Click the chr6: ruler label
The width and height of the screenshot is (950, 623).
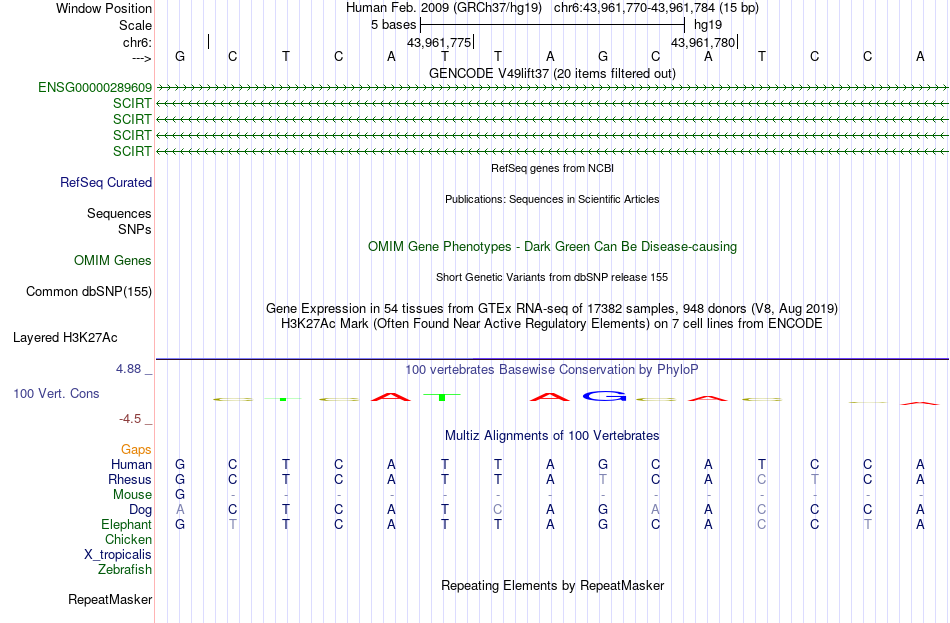pyautogui.click(x=138, y=42)
